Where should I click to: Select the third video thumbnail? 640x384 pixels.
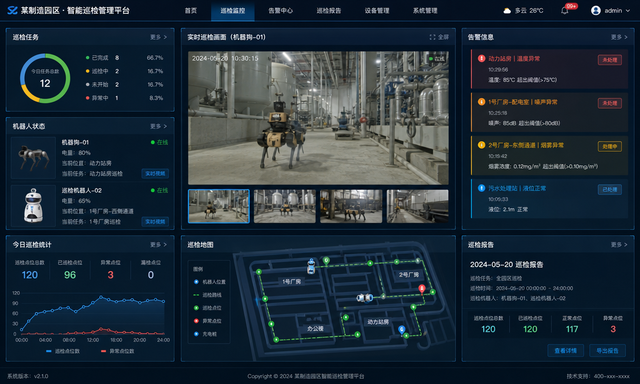351,206
